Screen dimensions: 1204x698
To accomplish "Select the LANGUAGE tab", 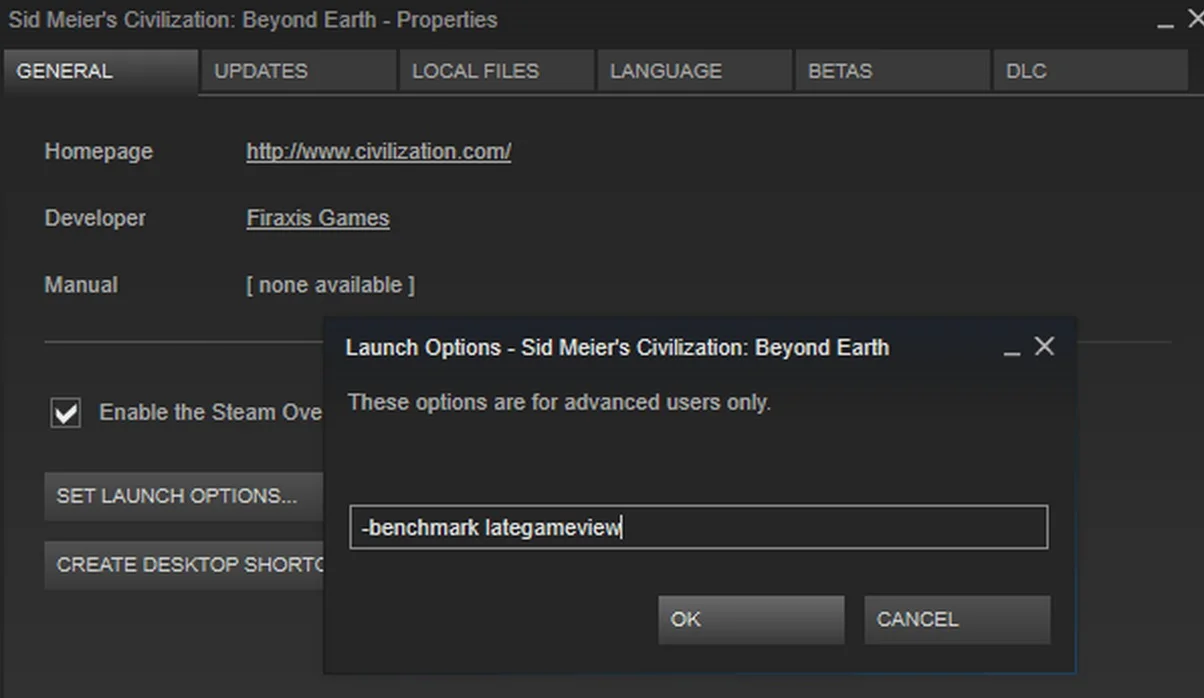I will pos(695,71).
